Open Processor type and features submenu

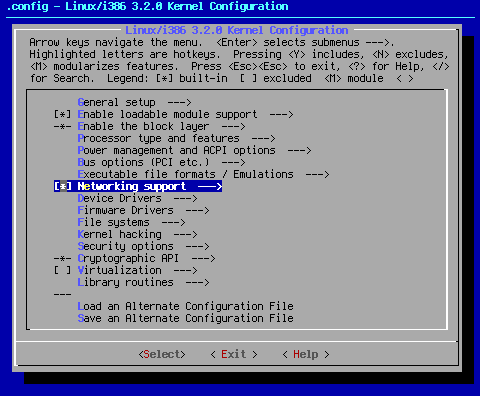click(176, 138)
